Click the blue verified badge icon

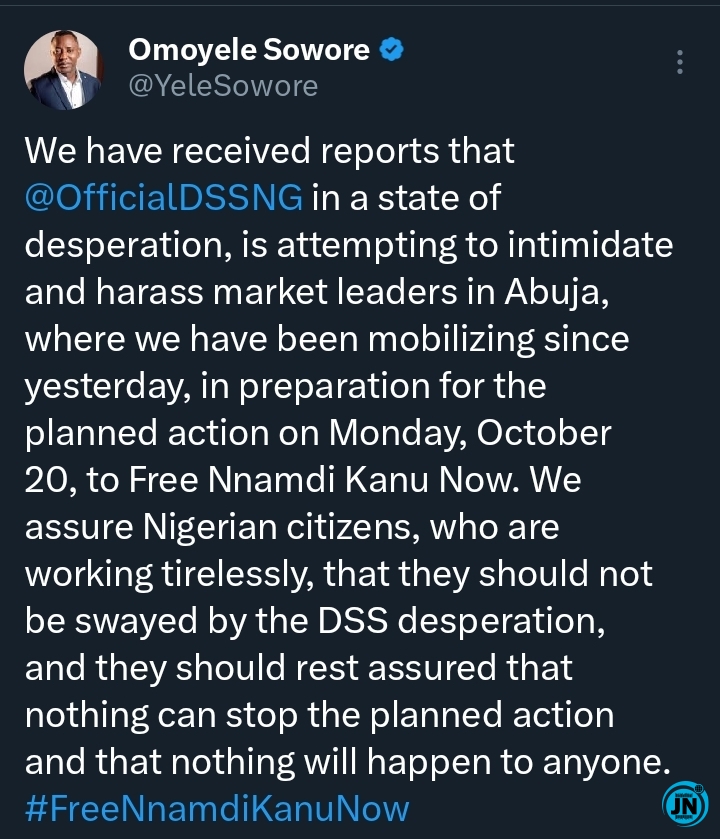pyautogui.click(x=392, y=50)
